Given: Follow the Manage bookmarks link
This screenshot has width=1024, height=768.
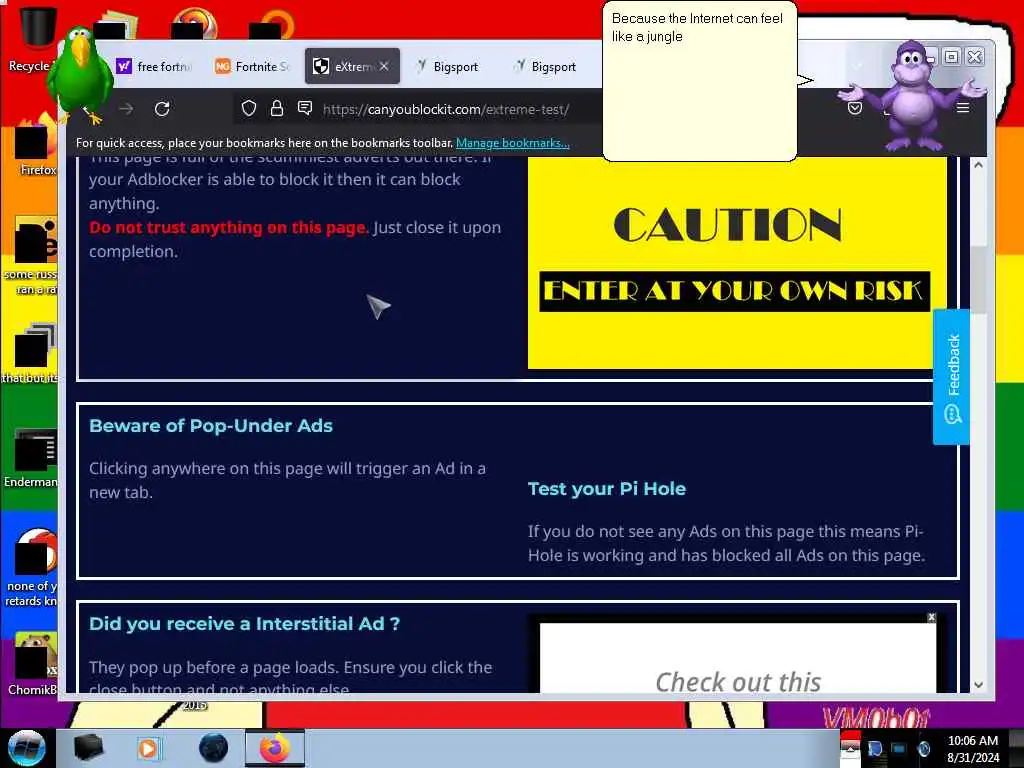Looking at the screenshot, I should 513,142.
